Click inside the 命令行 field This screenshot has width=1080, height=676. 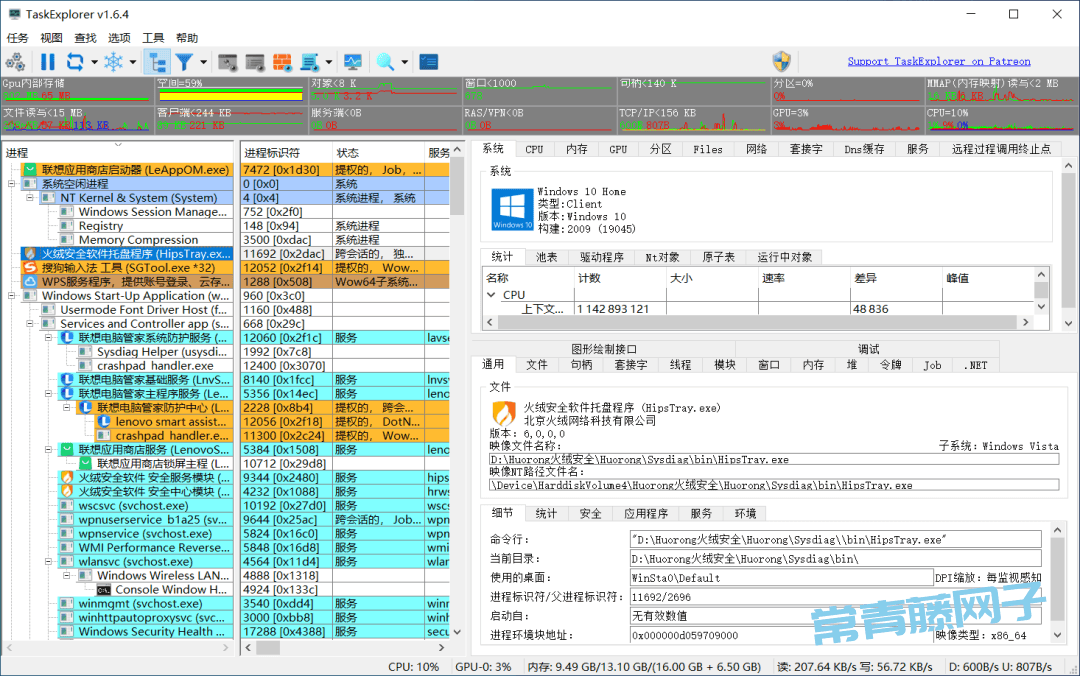[835, 540]
